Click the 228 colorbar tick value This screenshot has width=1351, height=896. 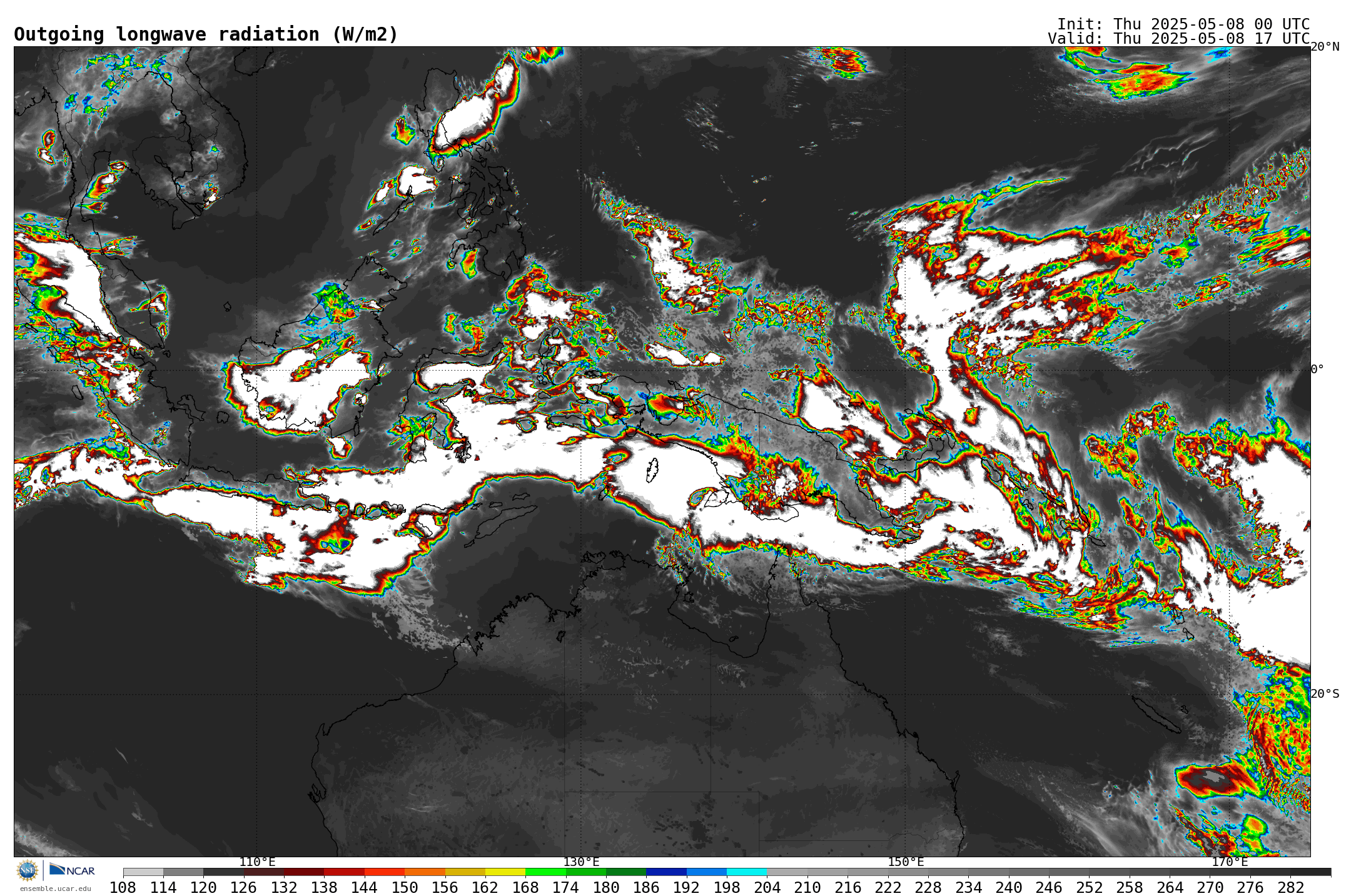(x=928, y=888)
